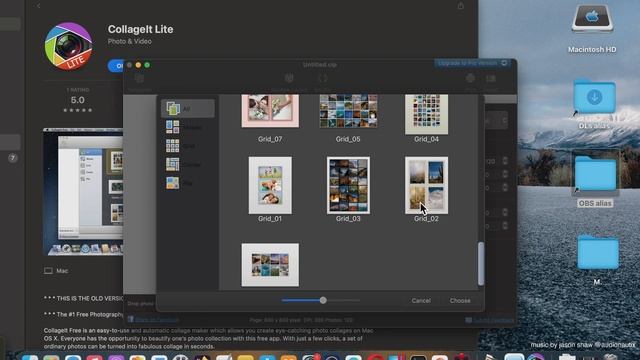Select the OBS alias desktop folder
The width and height of the screenshot is (640, 360).
(595, 181)
